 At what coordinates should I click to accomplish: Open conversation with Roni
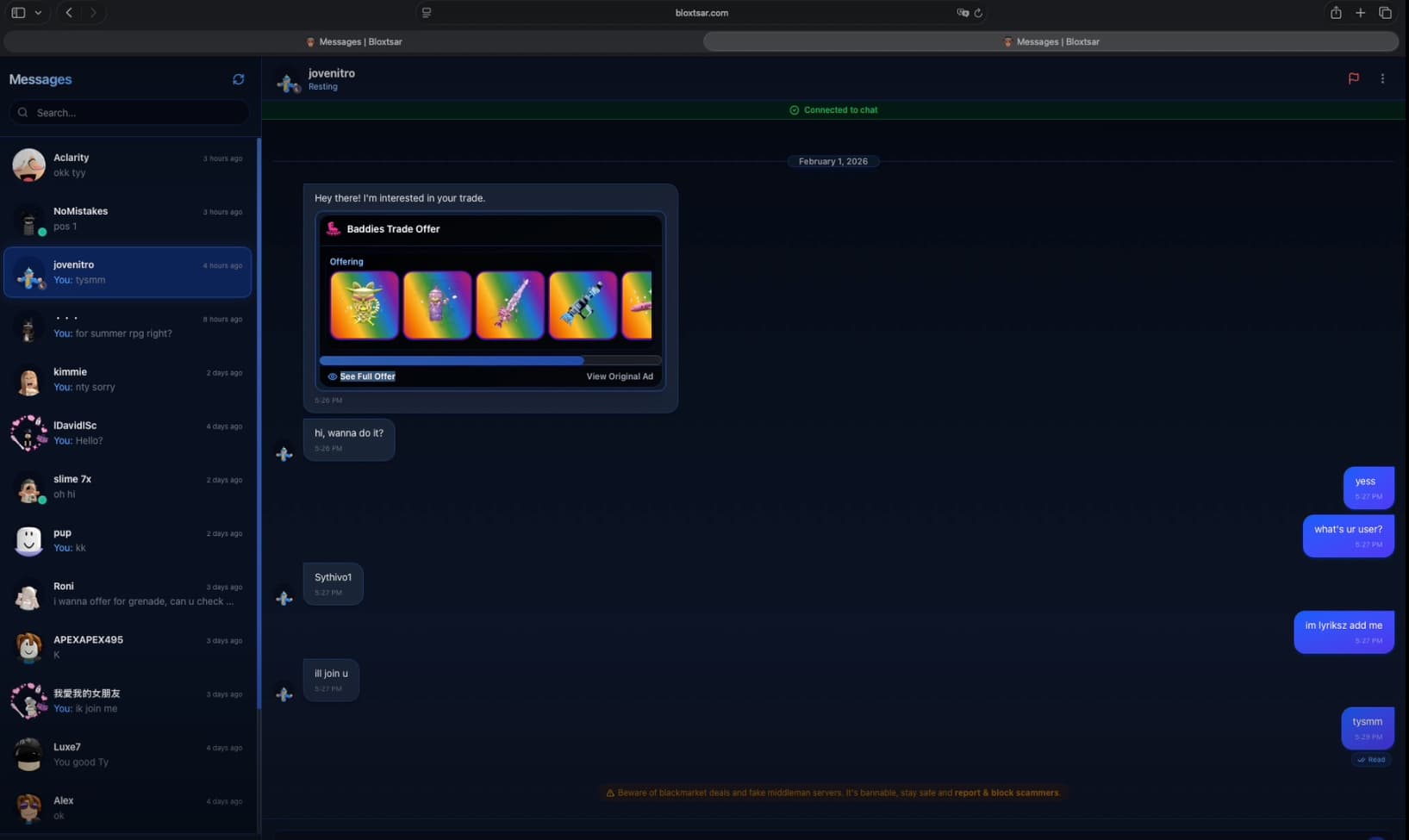[x=128, y=594]
